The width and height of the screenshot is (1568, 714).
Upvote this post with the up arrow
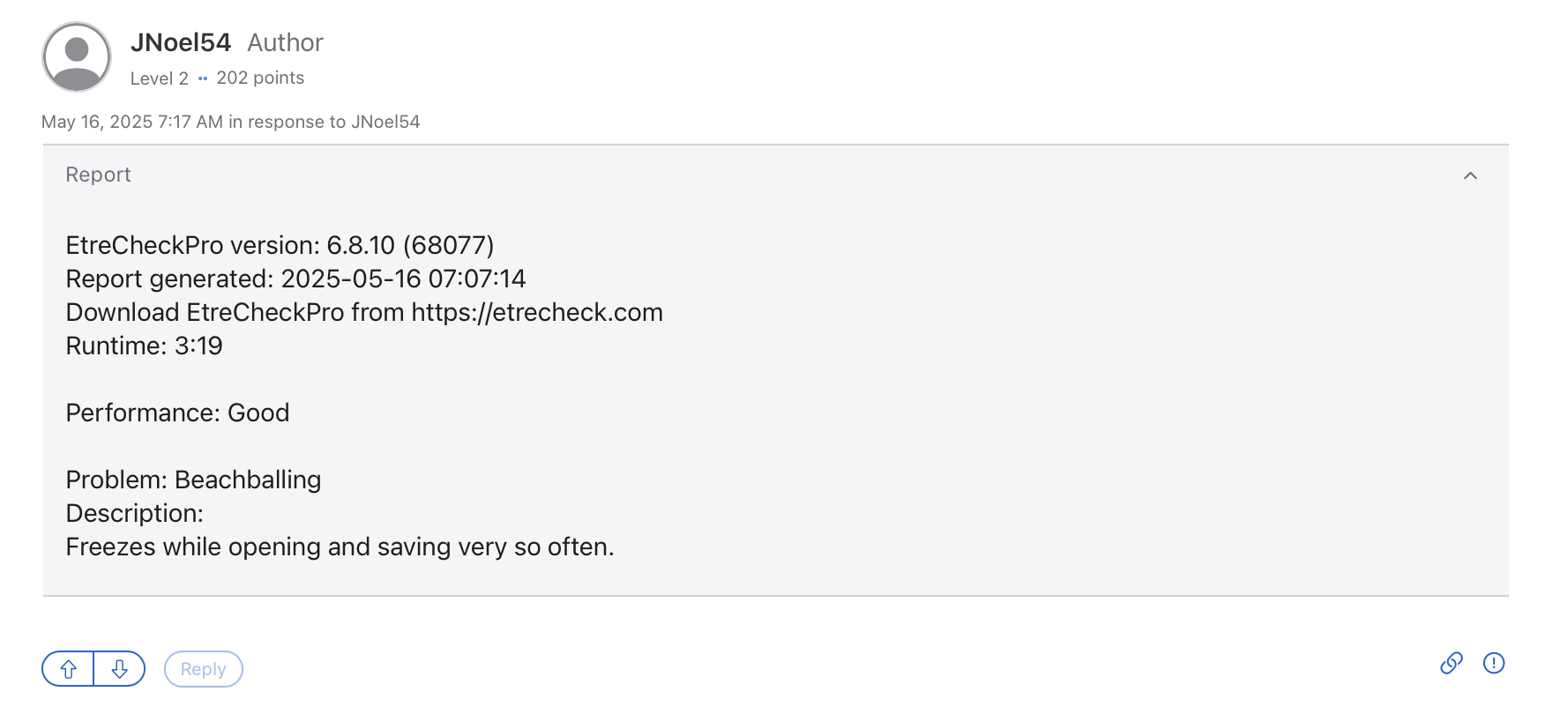pos(68,669)
